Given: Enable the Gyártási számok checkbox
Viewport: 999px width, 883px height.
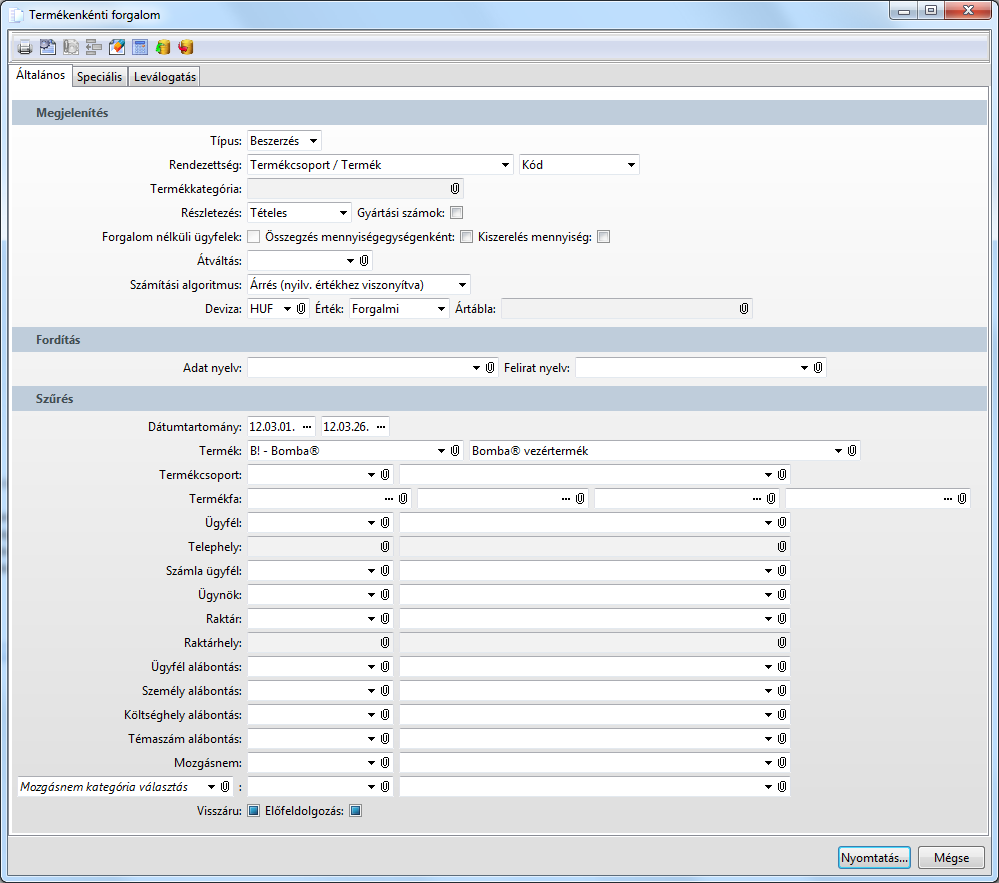Looking at the screenshot, I should [456, 213].
